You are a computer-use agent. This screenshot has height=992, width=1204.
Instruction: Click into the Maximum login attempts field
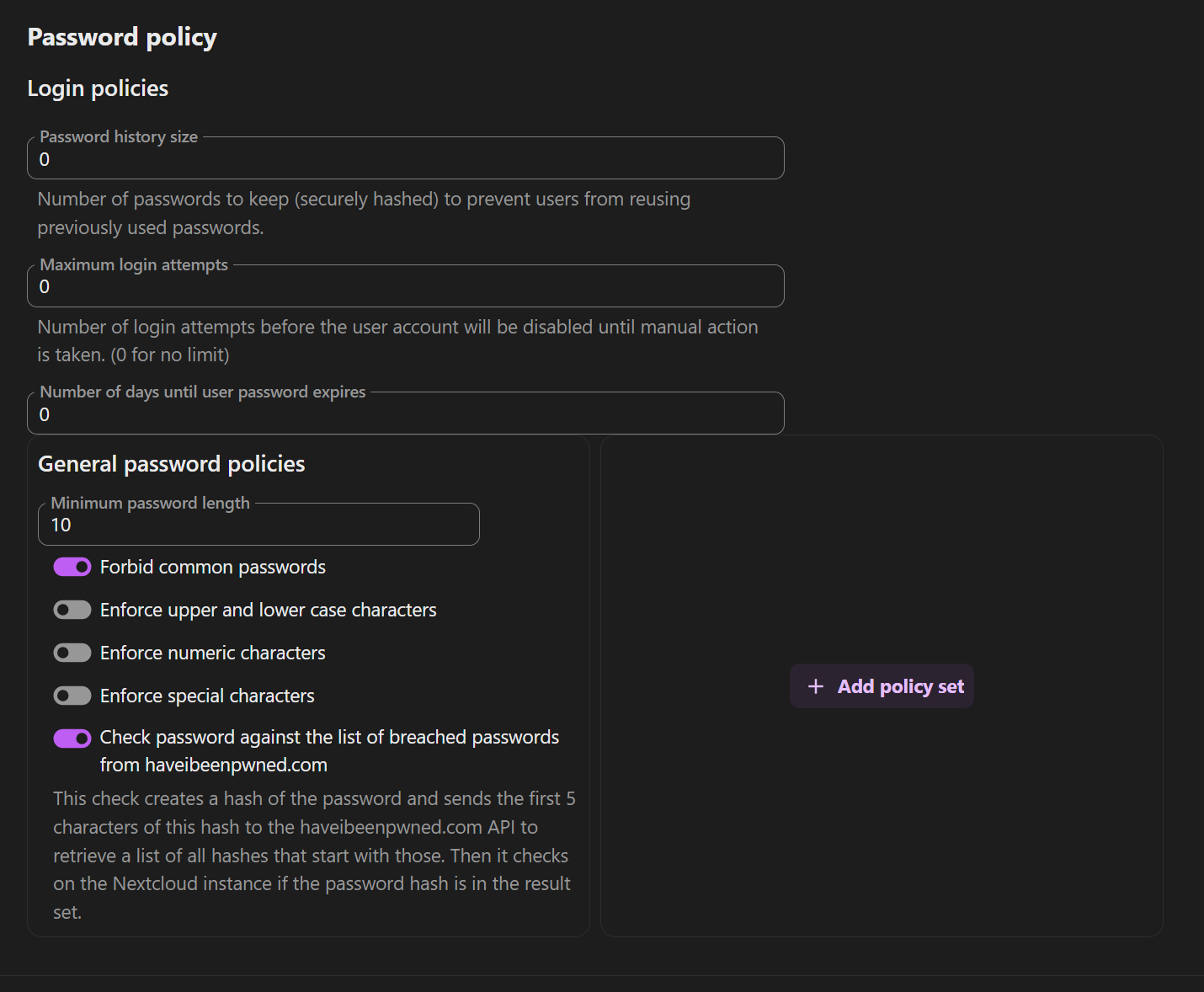[x=405, y=287]
